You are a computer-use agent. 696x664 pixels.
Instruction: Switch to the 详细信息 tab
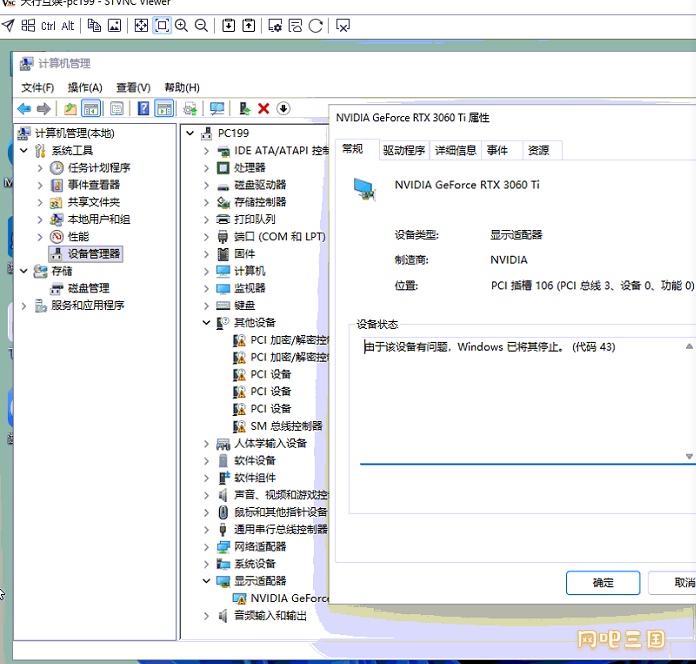[455, 150]
